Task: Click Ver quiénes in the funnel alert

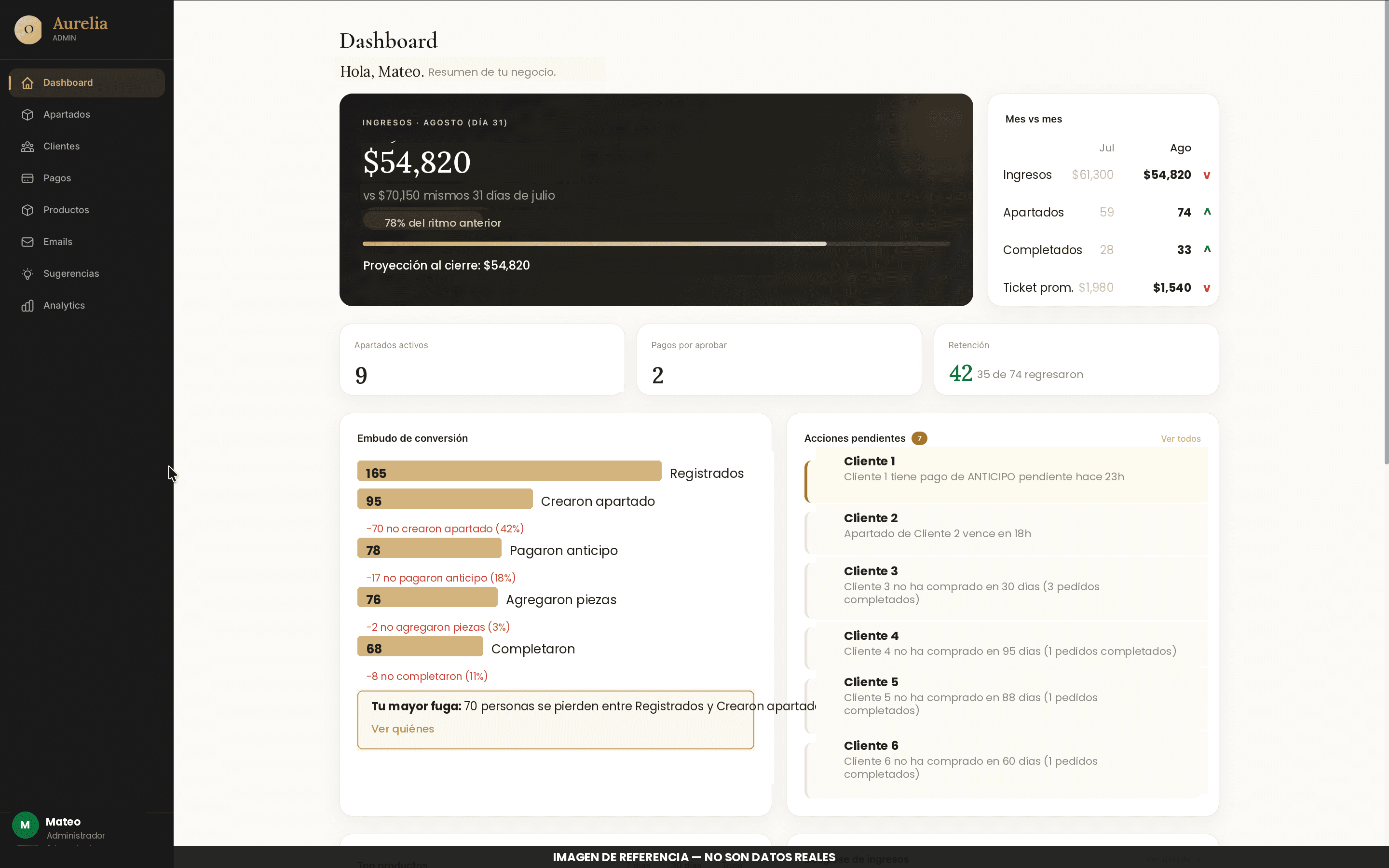Action: (402, 729)
